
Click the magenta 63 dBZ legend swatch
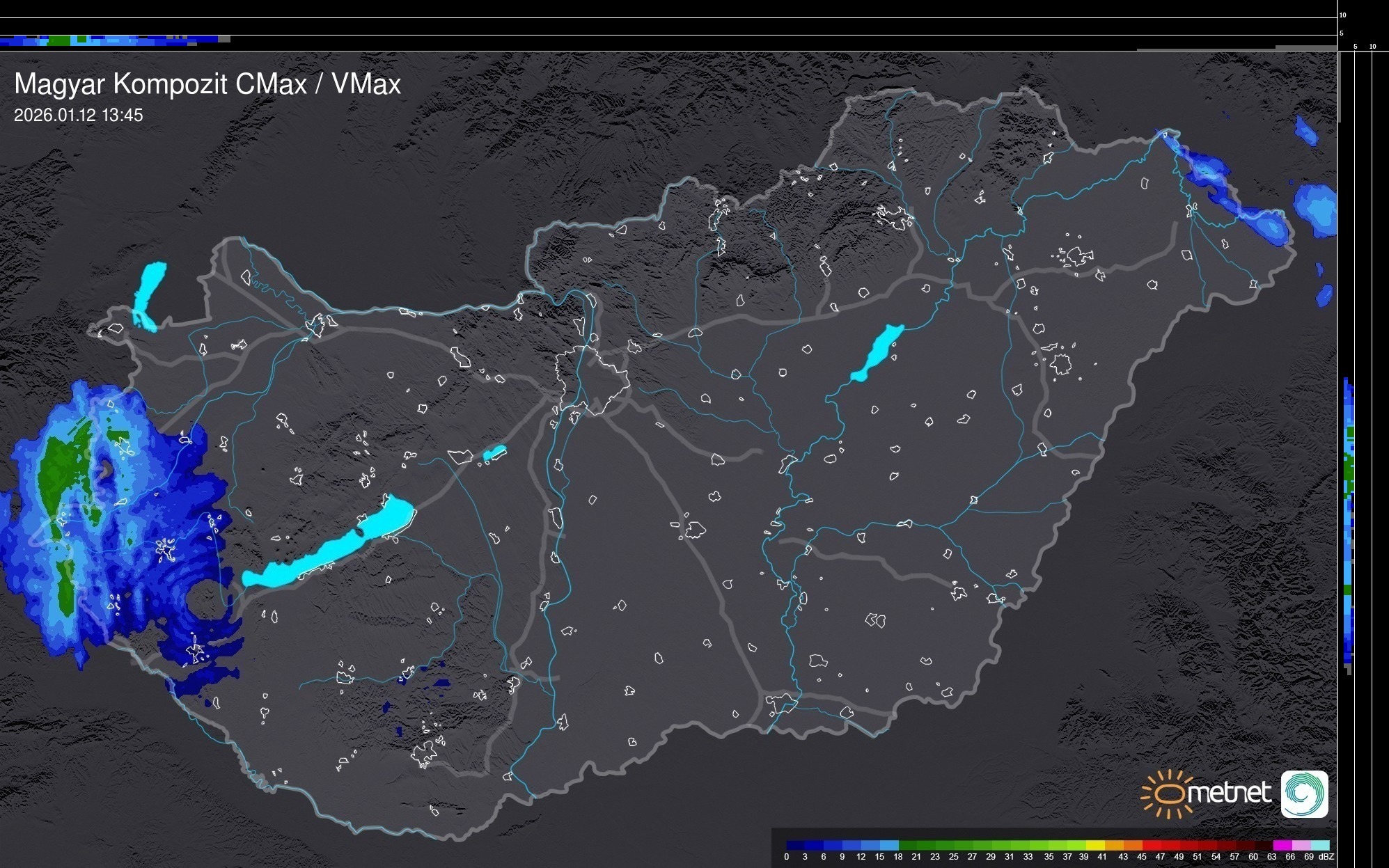click(x=1282, y=845)
